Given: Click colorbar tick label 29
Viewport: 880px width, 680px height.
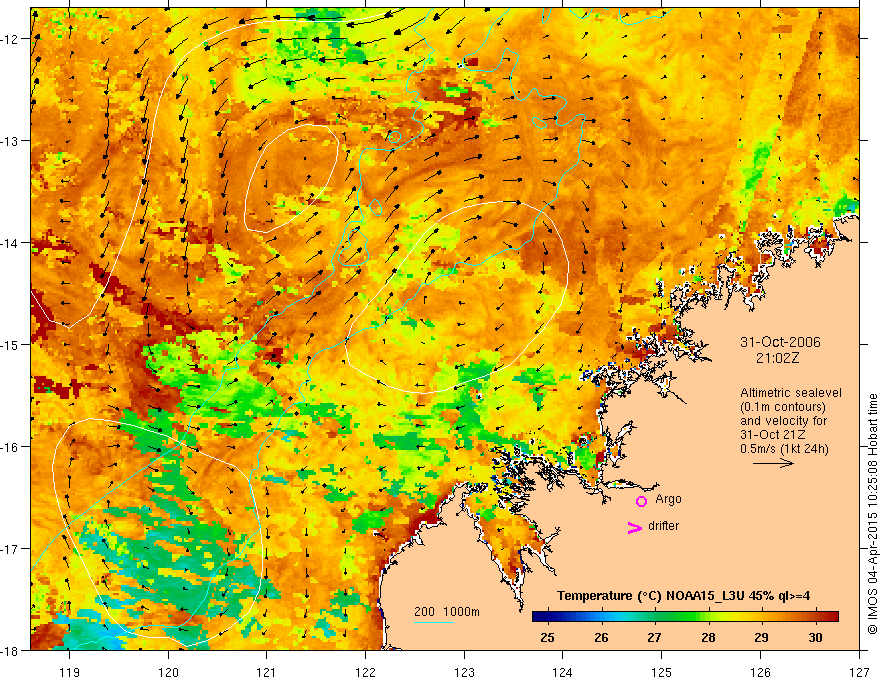Looking at the screenshot, I should tap(761, 637).
